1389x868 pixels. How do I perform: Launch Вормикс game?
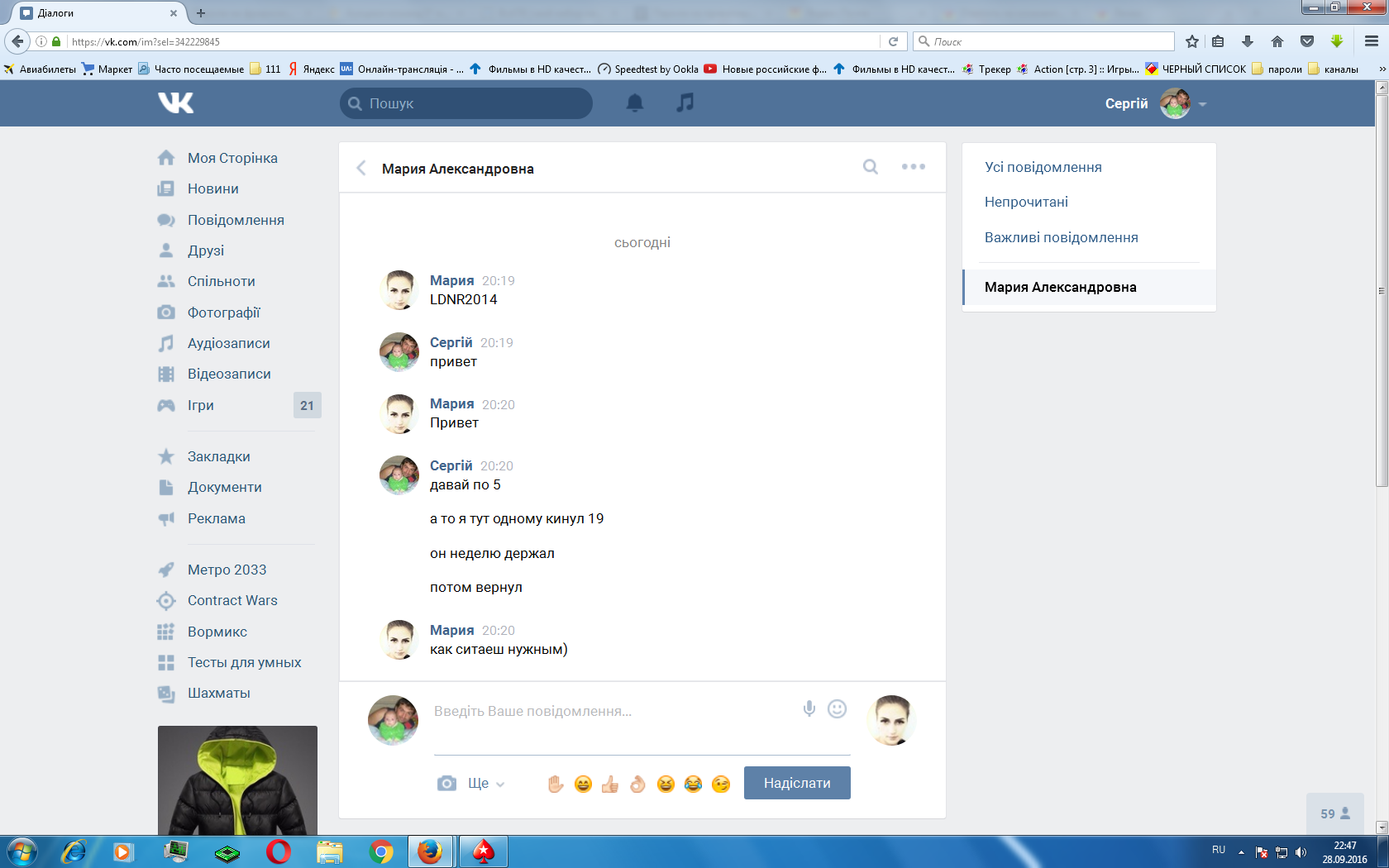point(217,632)
